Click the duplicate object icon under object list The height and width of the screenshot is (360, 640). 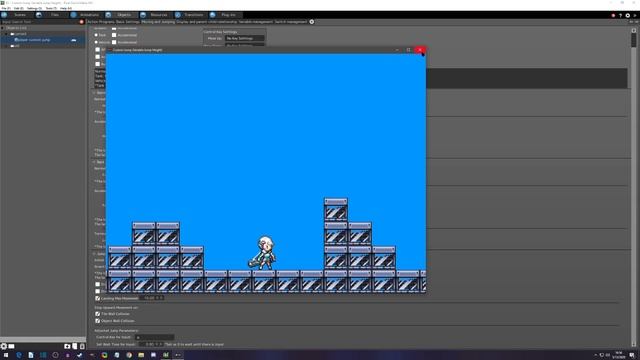pyautogui.click(x=75, y=346)
